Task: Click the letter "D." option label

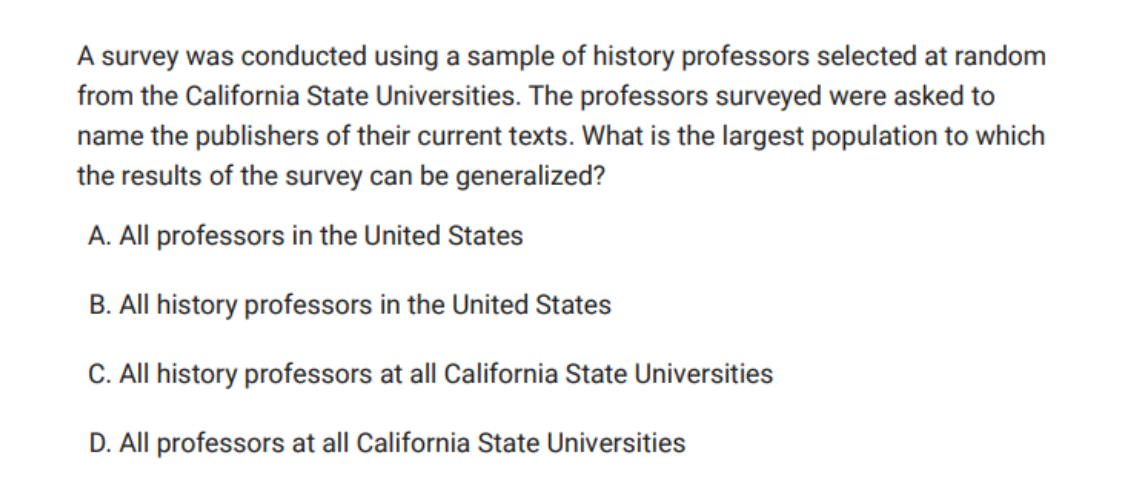Action: point(100,442)
